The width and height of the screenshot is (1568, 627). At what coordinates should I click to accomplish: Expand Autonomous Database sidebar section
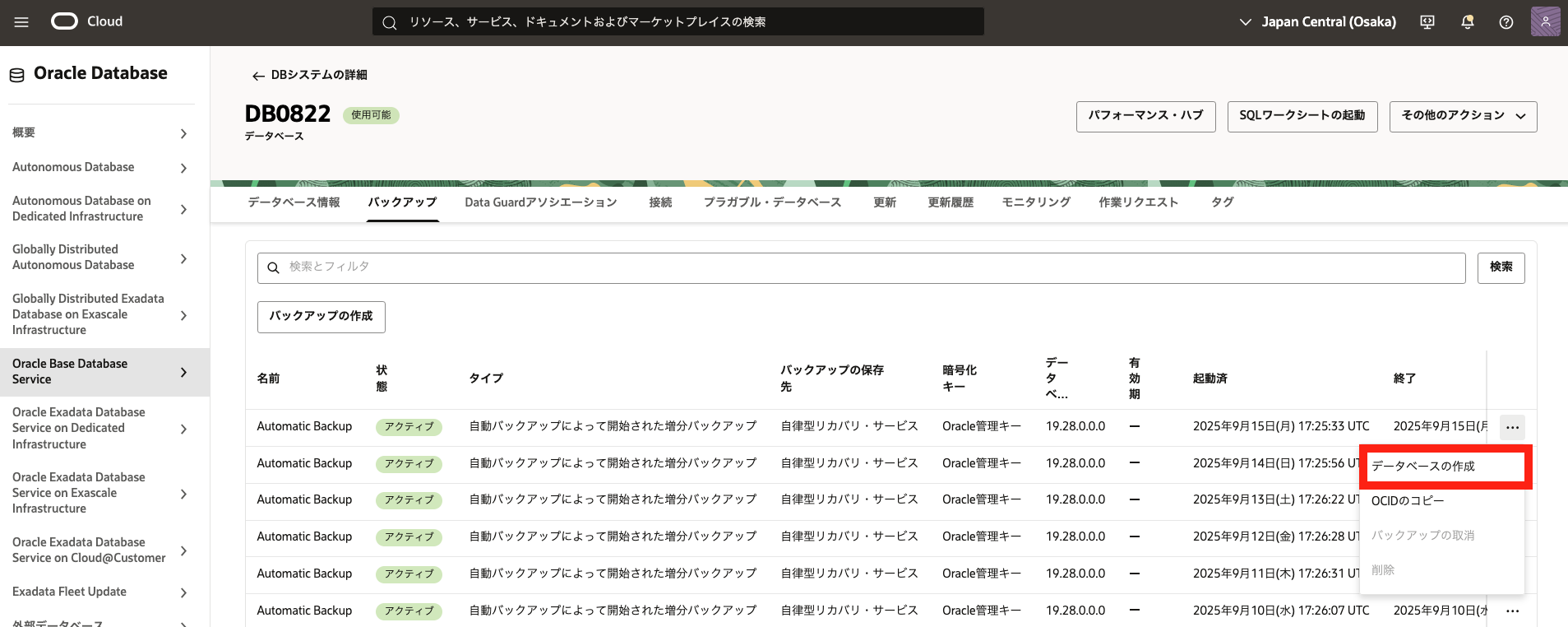click(x=99, y=168)
